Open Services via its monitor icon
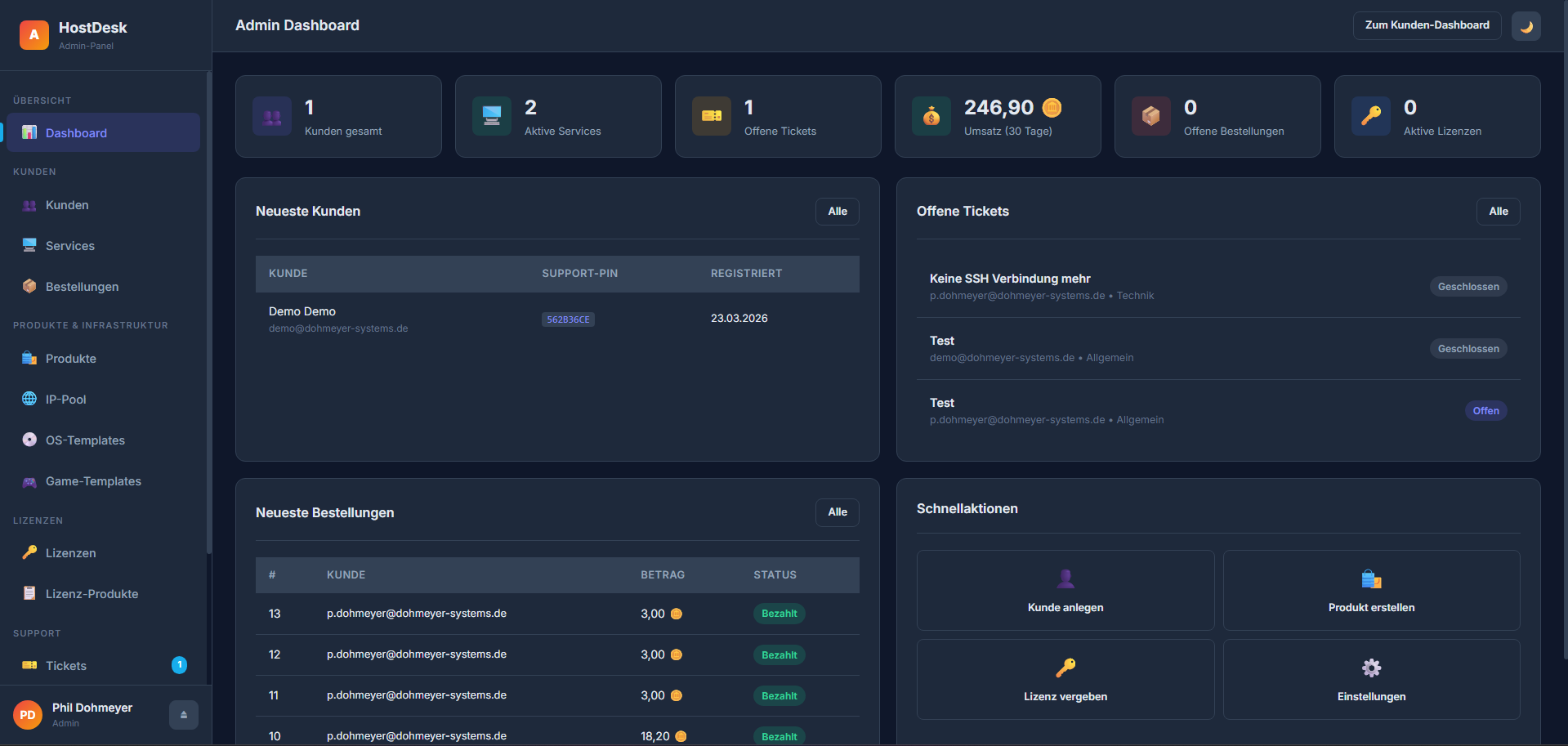 (29, 245)
